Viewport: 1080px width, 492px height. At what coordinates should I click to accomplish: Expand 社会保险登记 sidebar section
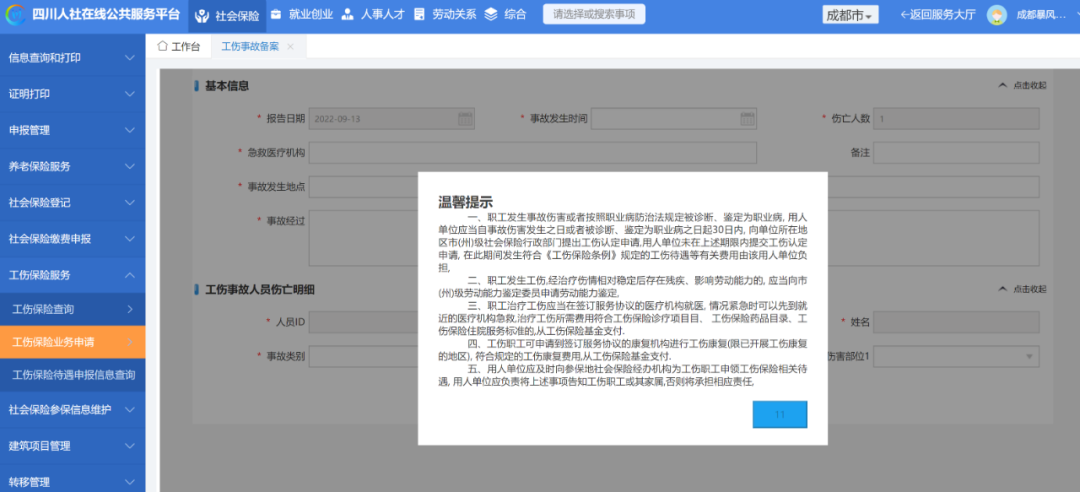(x=72, y=203)
